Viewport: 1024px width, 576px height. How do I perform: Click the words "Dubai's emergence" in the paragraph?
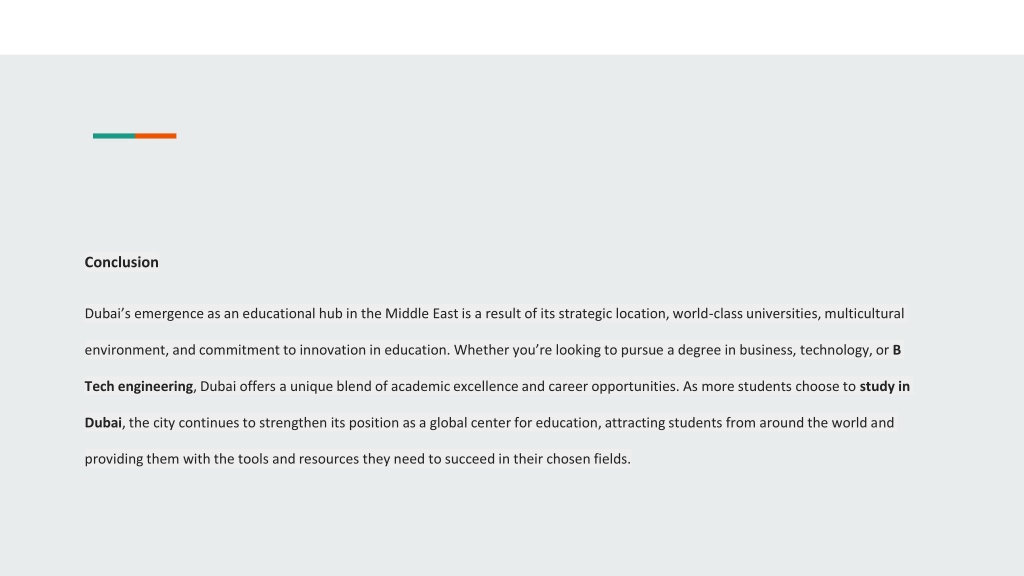pos(144,313)
